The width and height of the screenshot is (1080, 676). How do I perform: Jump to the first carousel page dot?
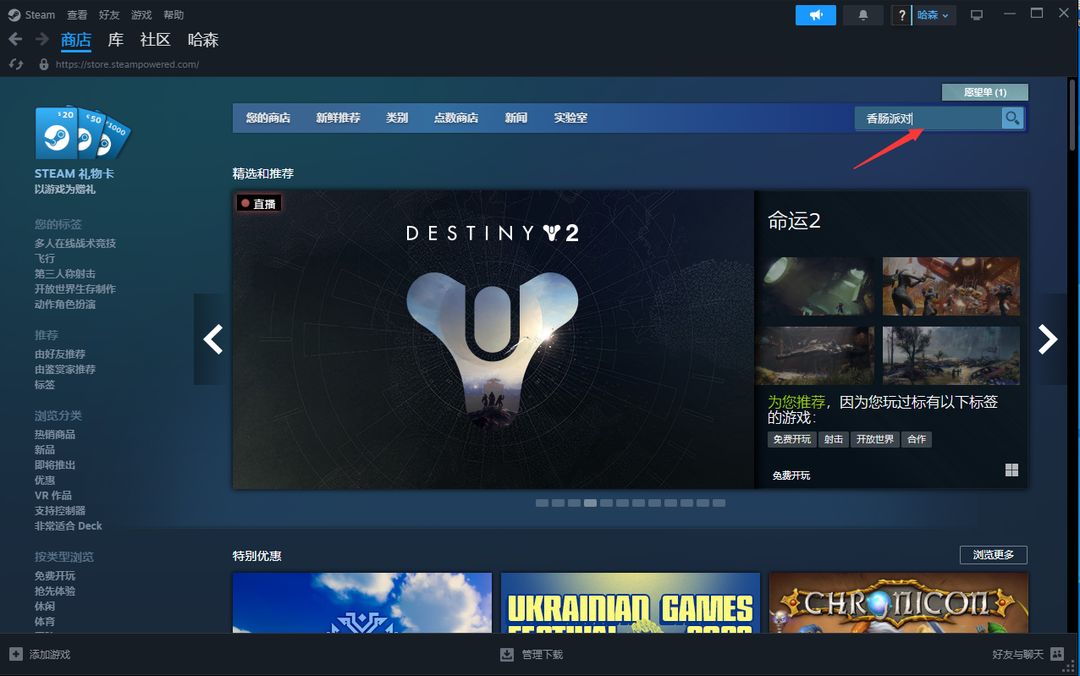(x=542, y=503)
